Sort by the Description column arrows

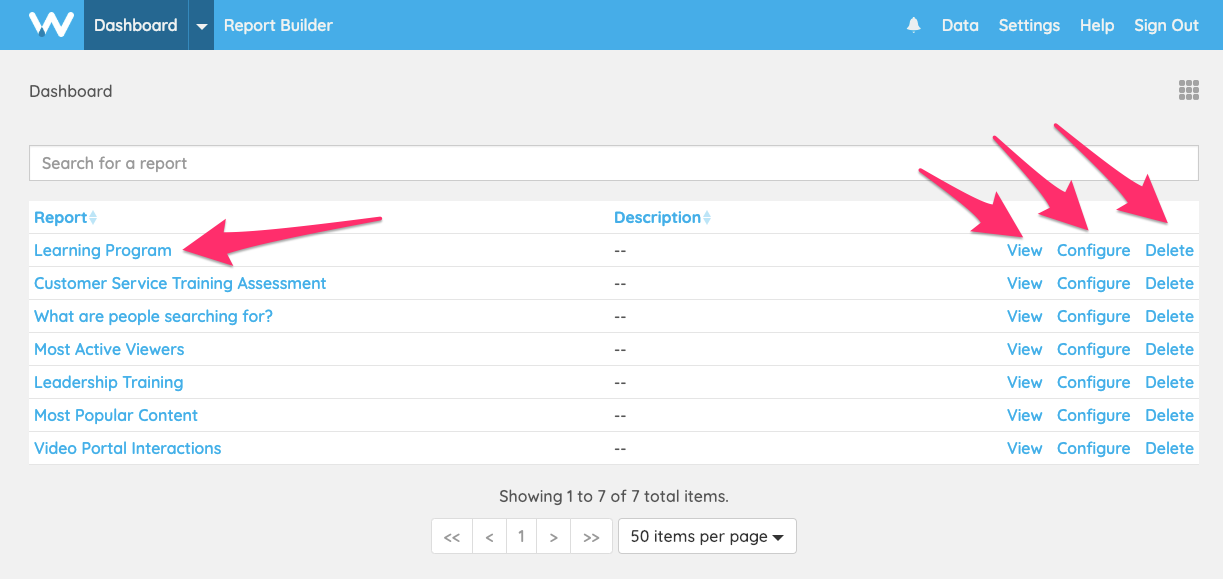click(707, 218)
